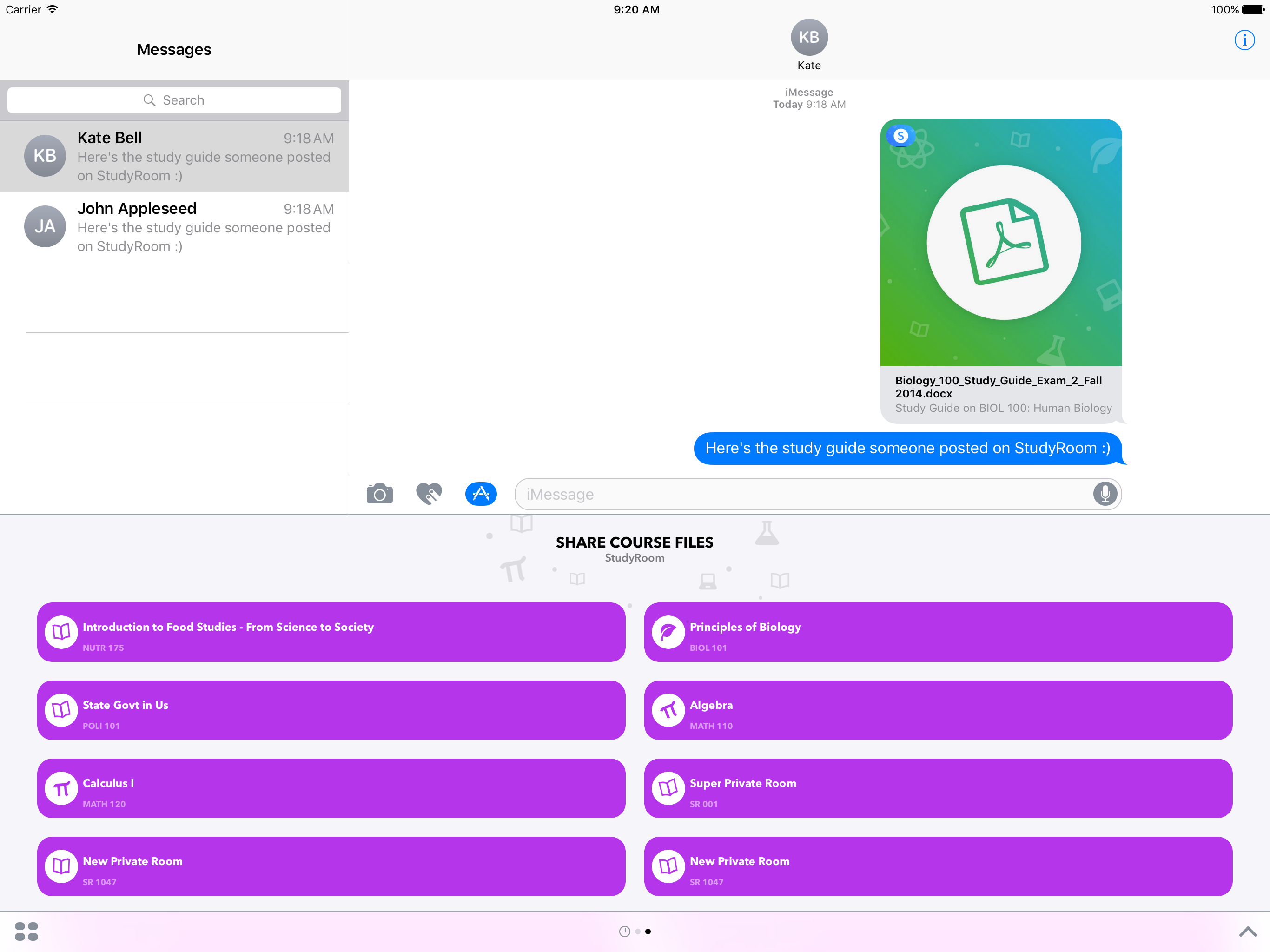The image size is (1270, 952).
Task: Open Digital Touch heart icon
Action: 429,494
